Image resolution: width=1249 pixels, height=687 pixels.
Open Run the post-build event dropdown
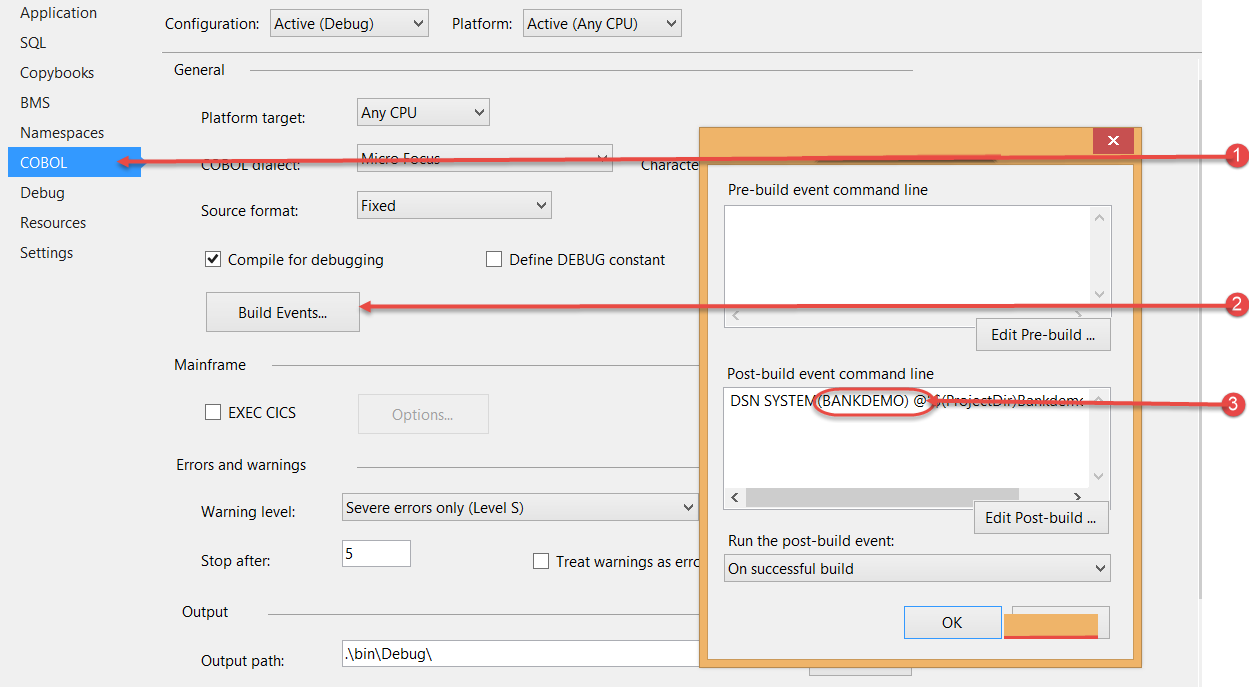coord(917,569)
